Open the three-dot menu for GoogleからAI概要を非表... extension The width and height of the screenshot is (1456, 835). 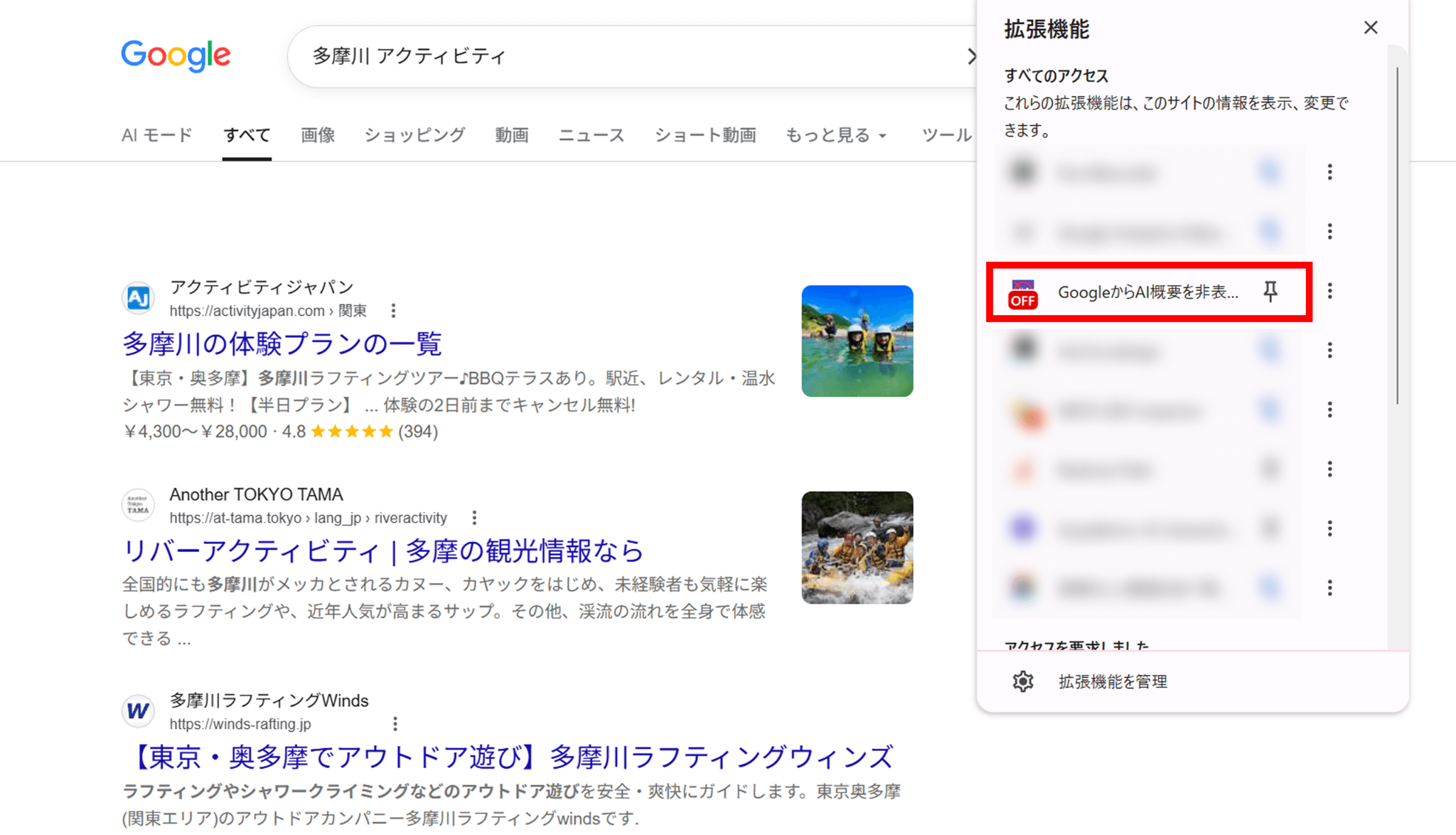coord(1330,291)
